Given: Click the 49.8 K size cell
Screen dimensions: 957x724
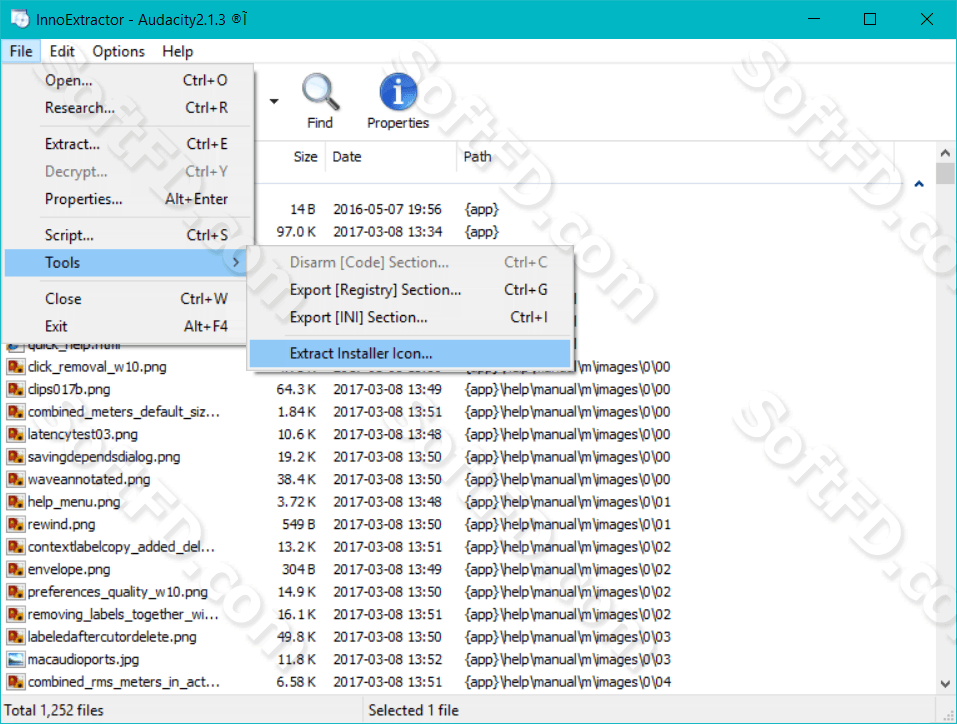Looking at the screenshot, I should tap(296, 637).
